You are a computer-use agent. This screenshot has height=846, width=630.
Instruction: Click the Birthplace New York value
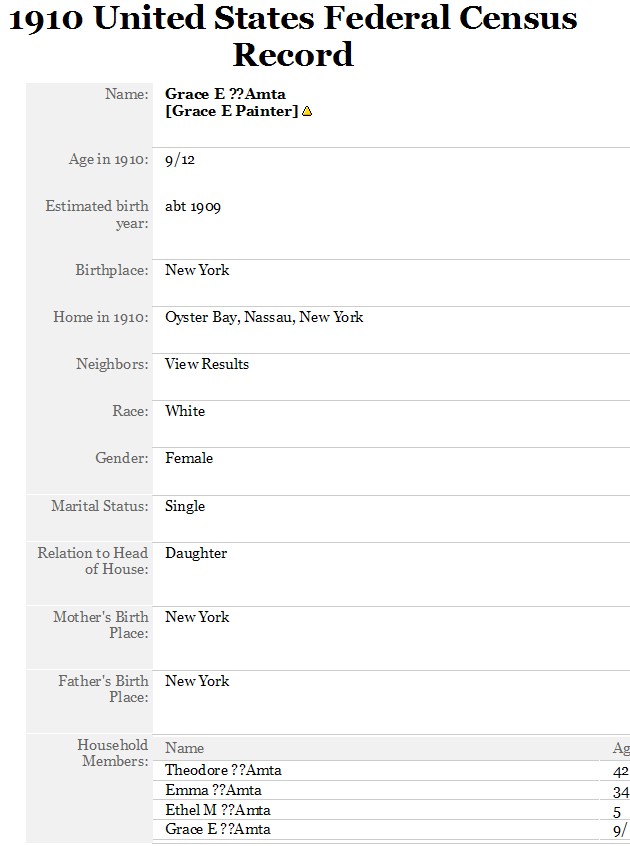point(197,270)
